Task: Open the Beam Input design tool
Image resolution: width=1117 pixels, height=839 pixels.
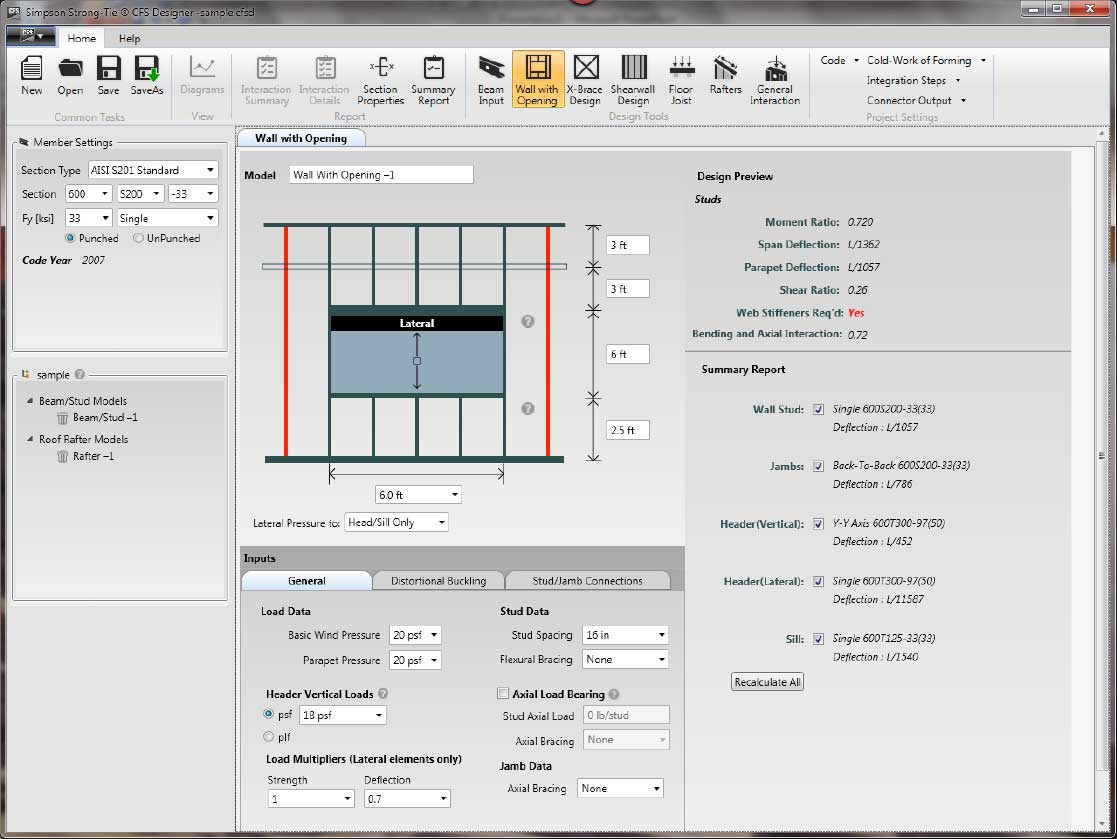Action: [x=489, y=80]
